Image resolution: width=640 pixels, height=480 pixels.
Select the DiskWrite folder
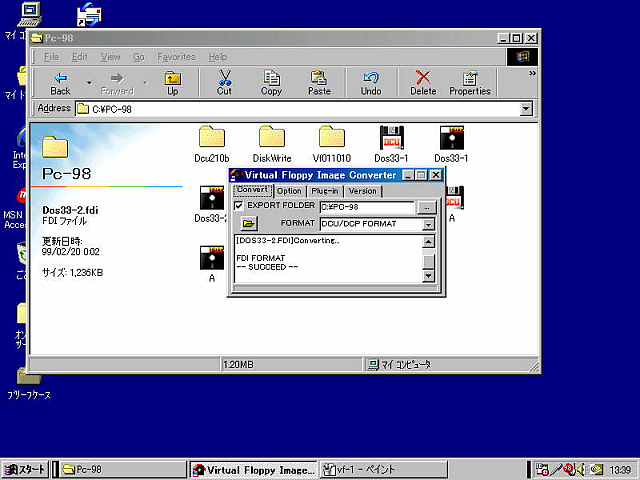coord(272,144)
